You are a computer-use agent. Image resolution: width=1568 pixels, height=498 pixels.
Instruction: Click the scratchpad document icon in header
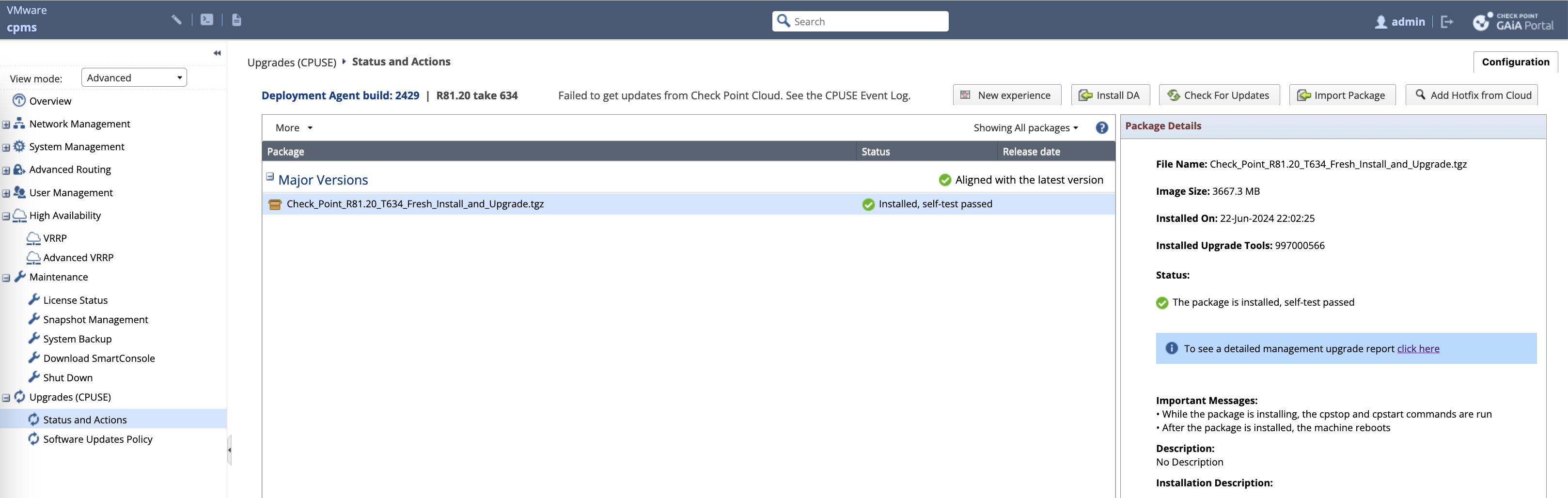point(237,20)
